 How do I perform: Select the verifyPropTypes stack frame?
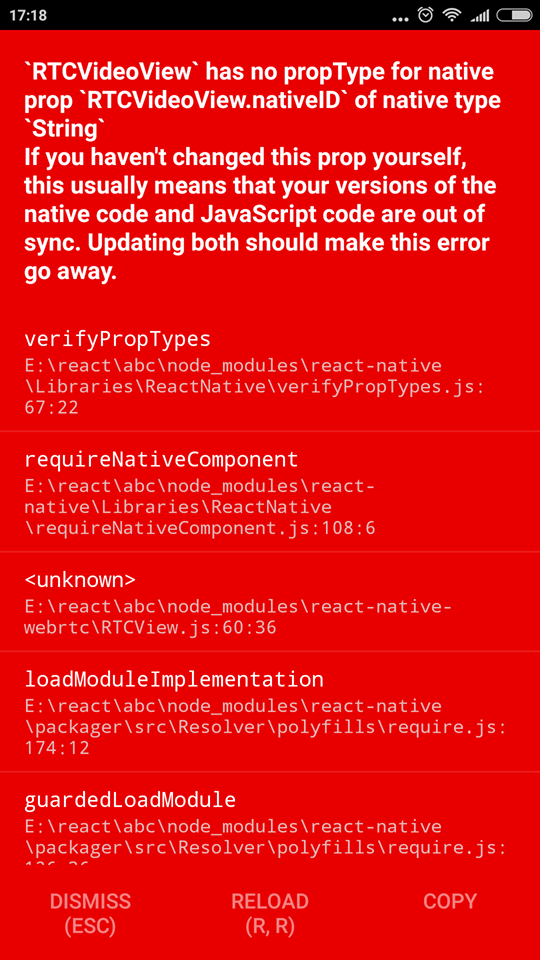click(x=270, y=372)
